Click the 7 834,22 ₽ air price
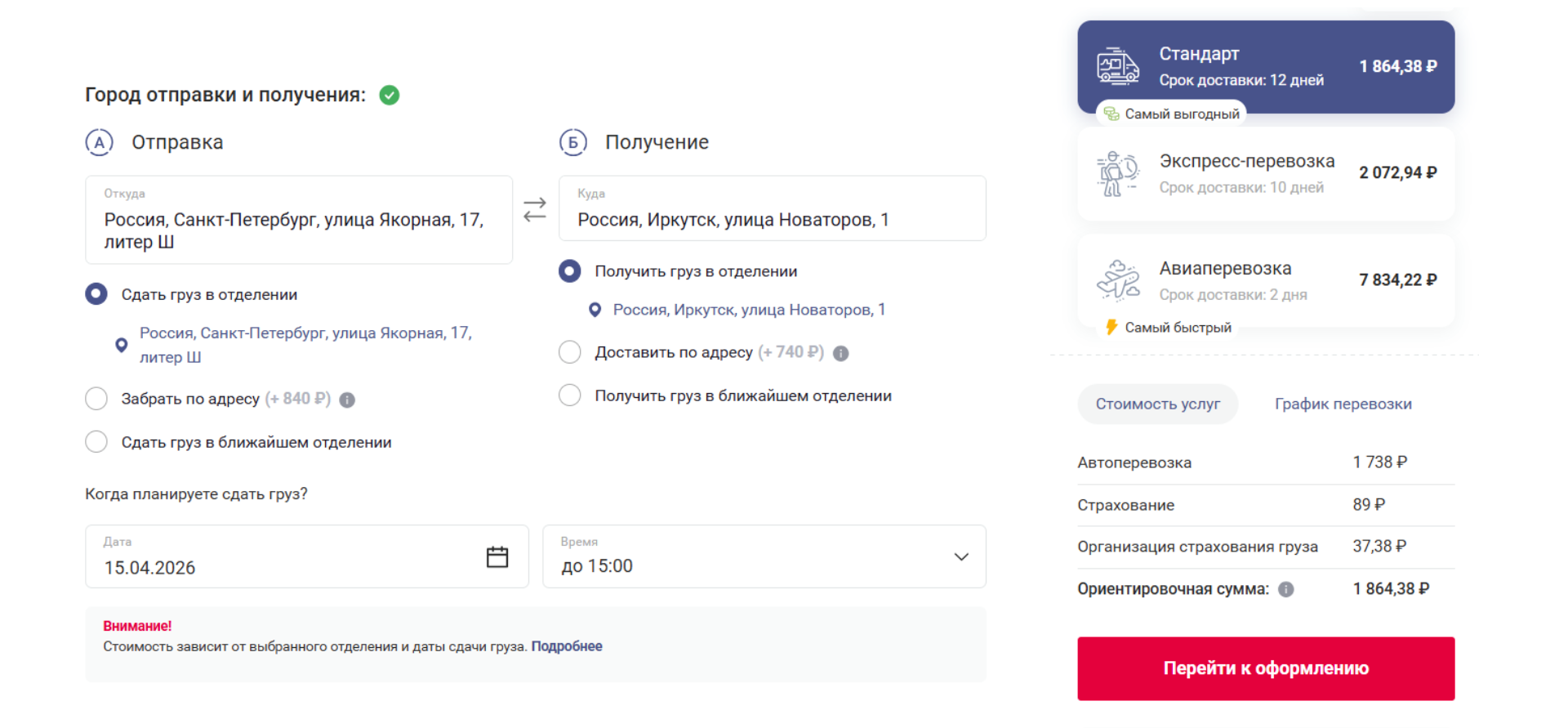 pyautogui.click(x=1398, y=280)
